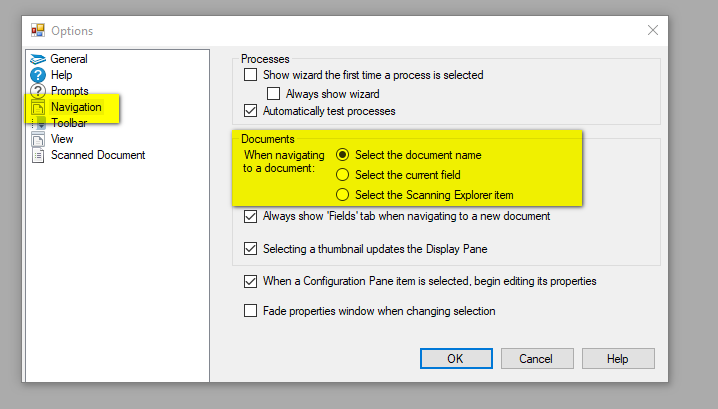Uncheck Automatically test processes
This screenshot has height=409, width=718.
[250, 111]
